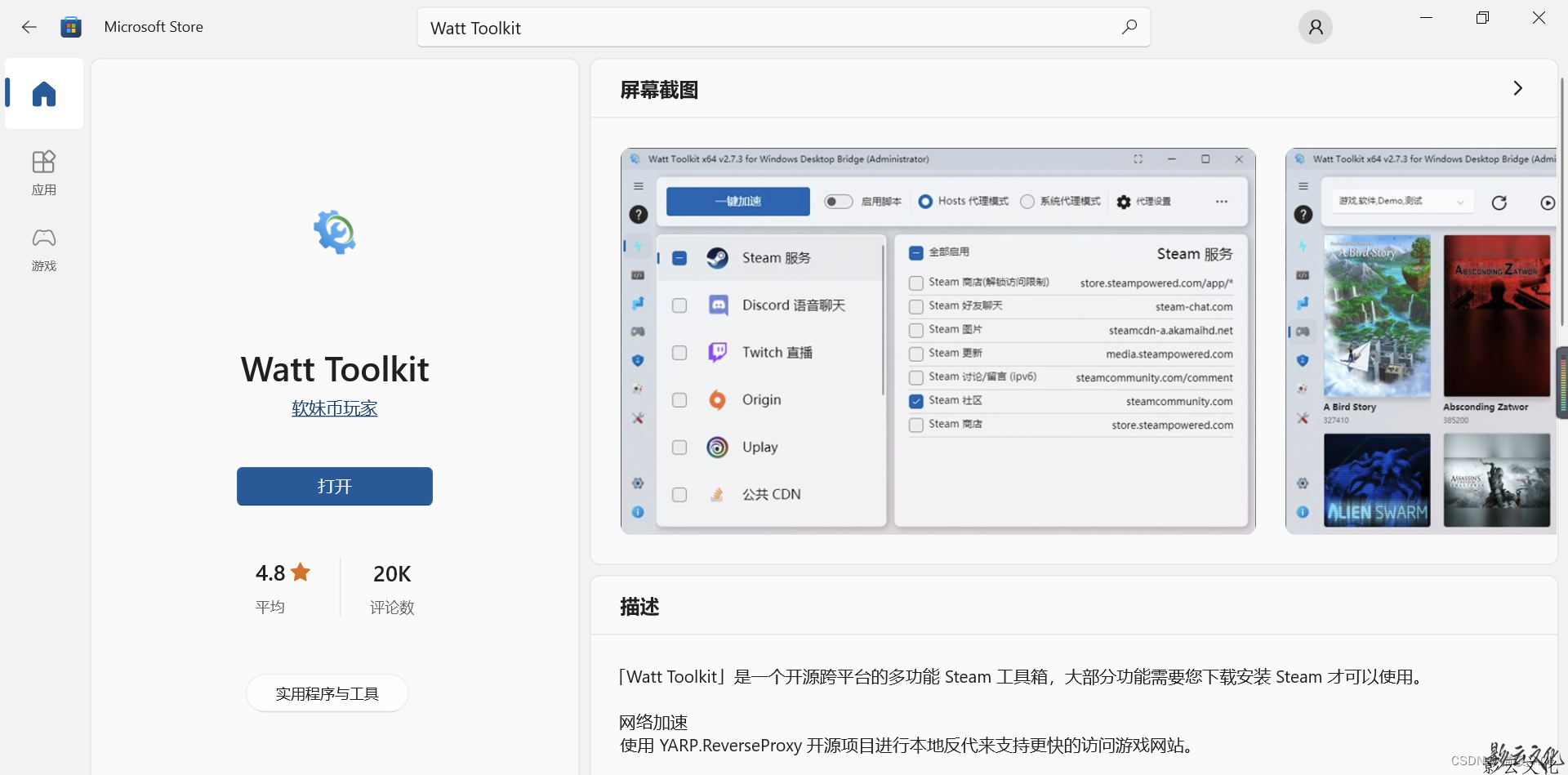Open the Steam 服务 screenshot thumbnail
Screen dimensions: 1568x775
938,341
